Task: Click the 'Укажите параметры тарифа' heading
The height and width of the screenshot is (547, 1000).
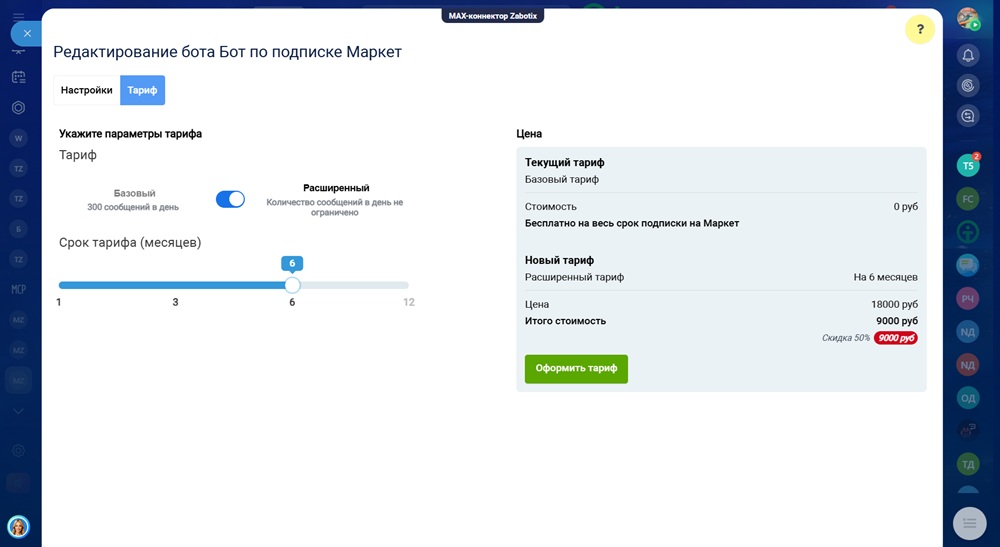Action: [131, 134]
